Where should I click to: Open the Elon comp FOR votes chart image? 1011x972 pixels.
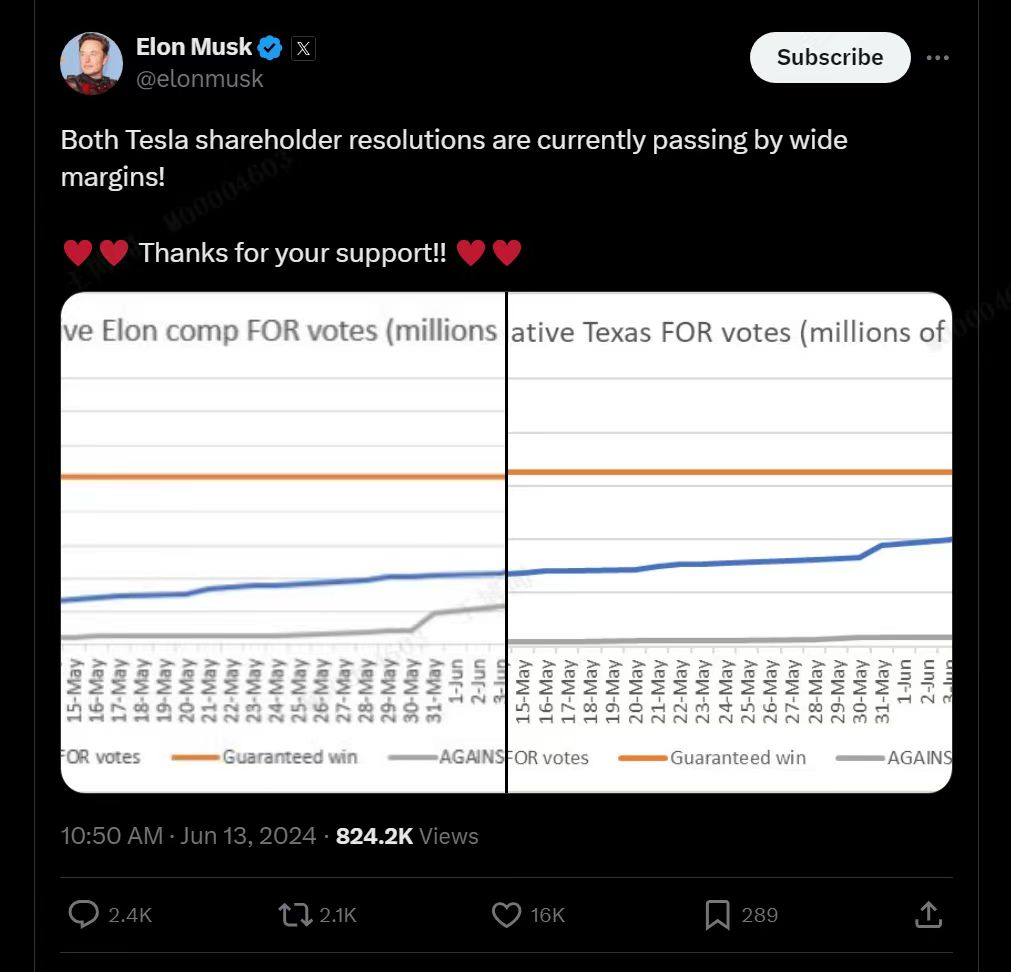click(283, 541)
